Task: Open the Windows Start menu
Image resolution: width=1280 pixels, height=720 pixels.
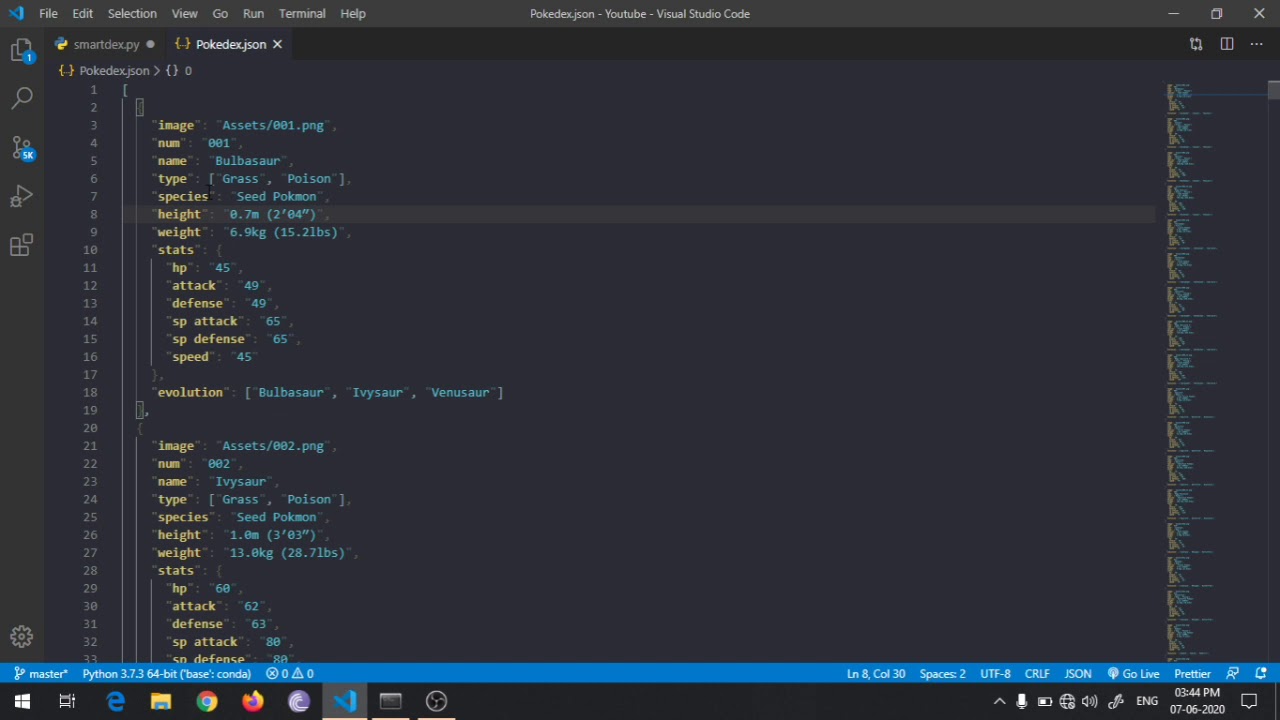Action: (22, 701)
